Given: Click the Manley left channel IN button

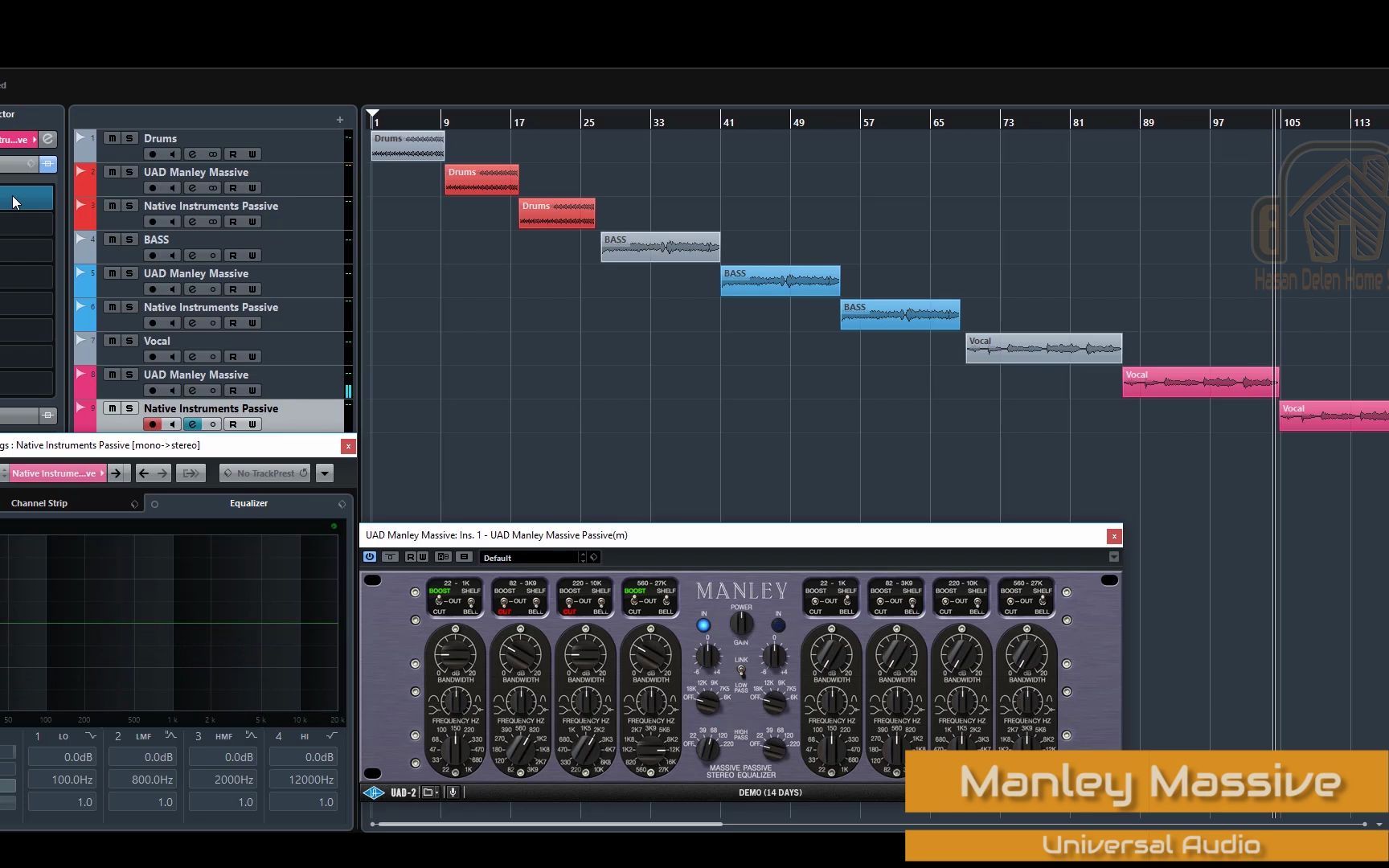Looking at the screenshot, I should [703, 624].
